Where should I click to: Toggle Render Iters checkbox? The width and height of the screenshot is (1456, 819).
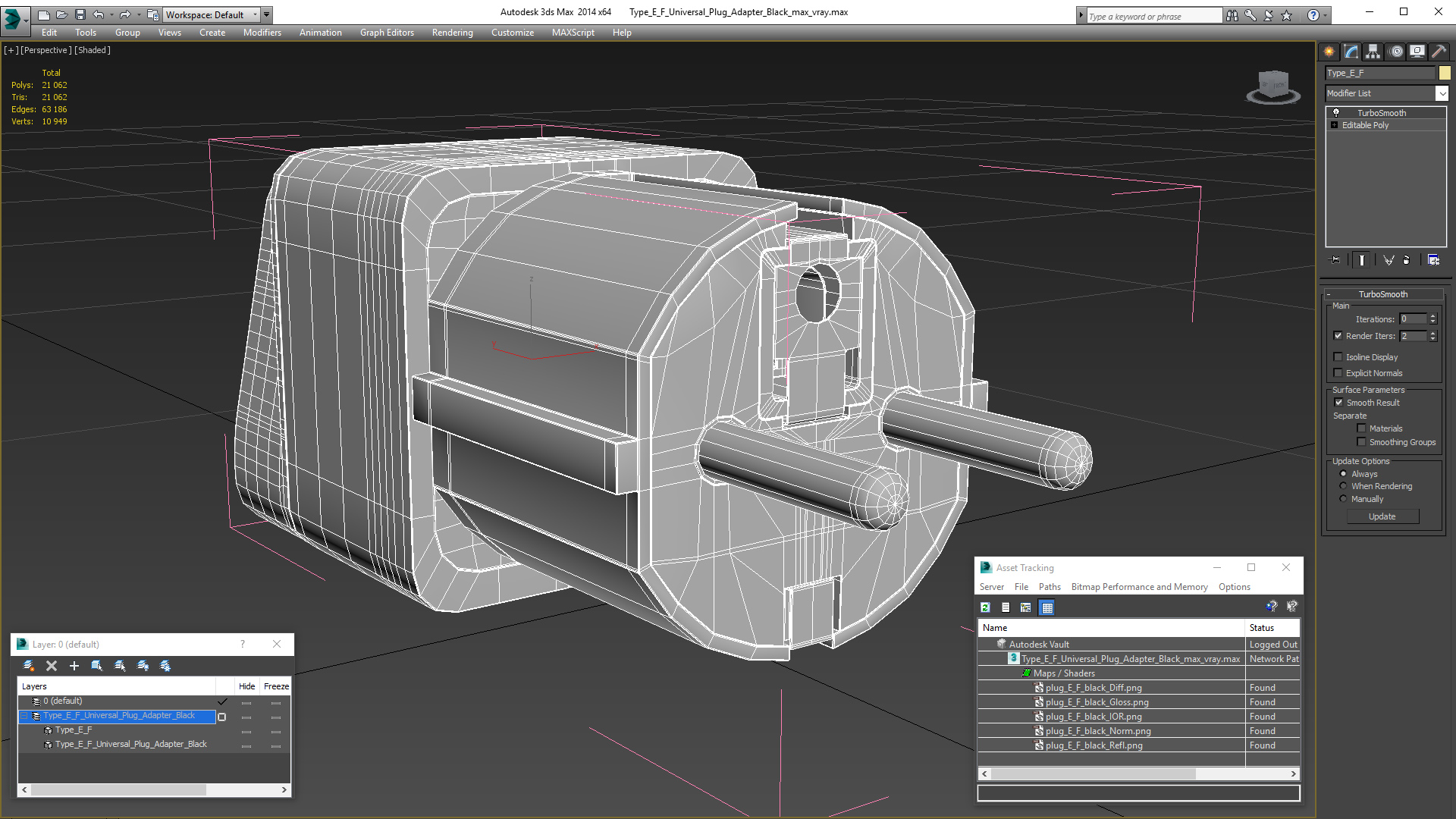[x=1338, y=335]
